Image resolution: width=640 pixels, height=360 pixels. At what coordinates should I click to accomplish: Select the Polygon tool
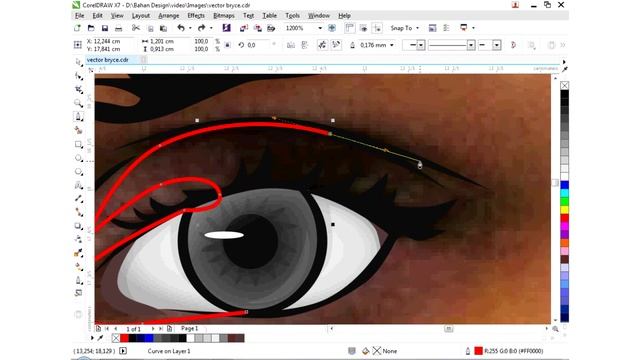(78, 171)
